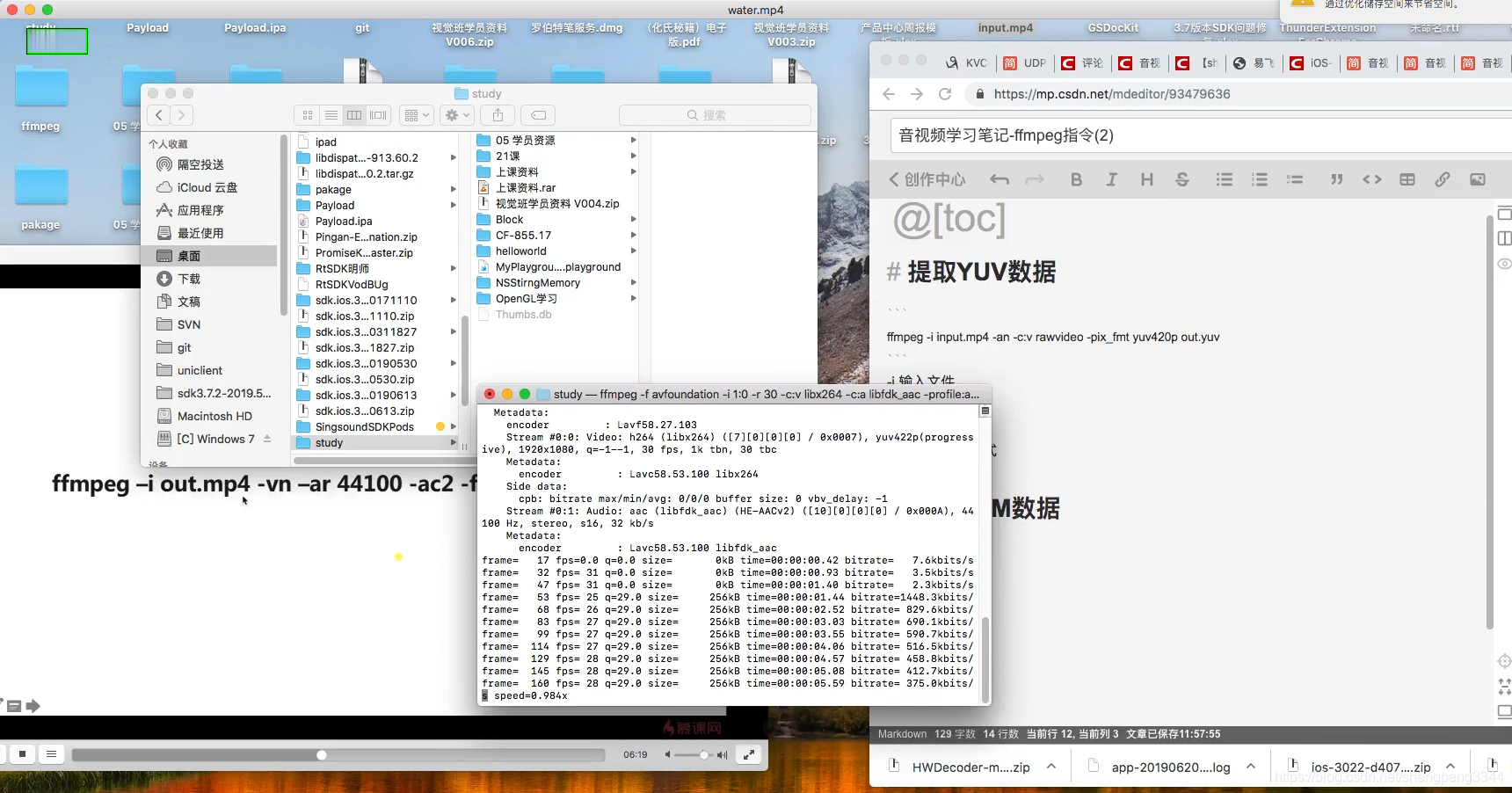1512x793 pixels.
Task: Toggle fullscreen in the video player
Action: [748, 754]
